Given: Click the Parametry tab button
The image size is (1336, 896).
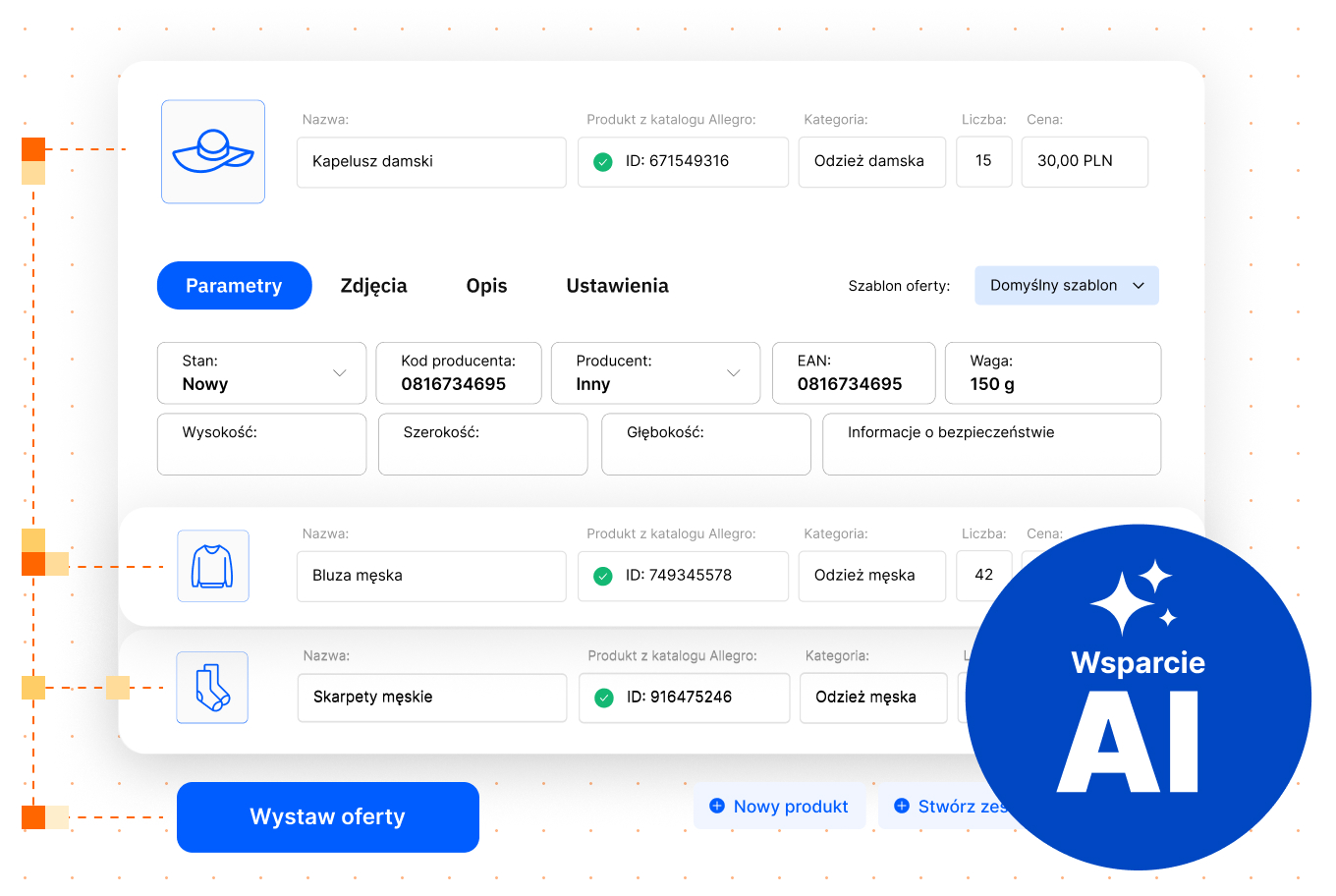Looking at the screenshot, I should pos(234,286).
